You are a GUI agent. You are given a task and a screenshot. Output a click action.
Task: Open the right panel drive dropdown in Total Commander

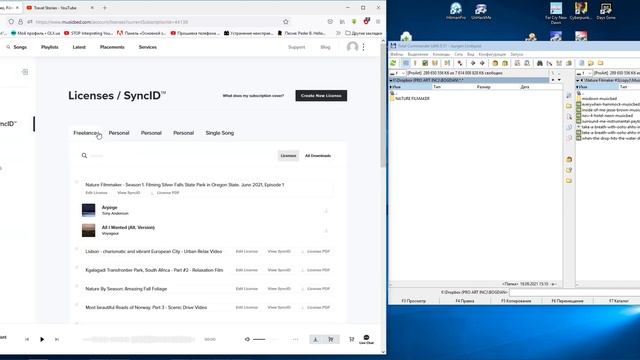coord(584,73)
